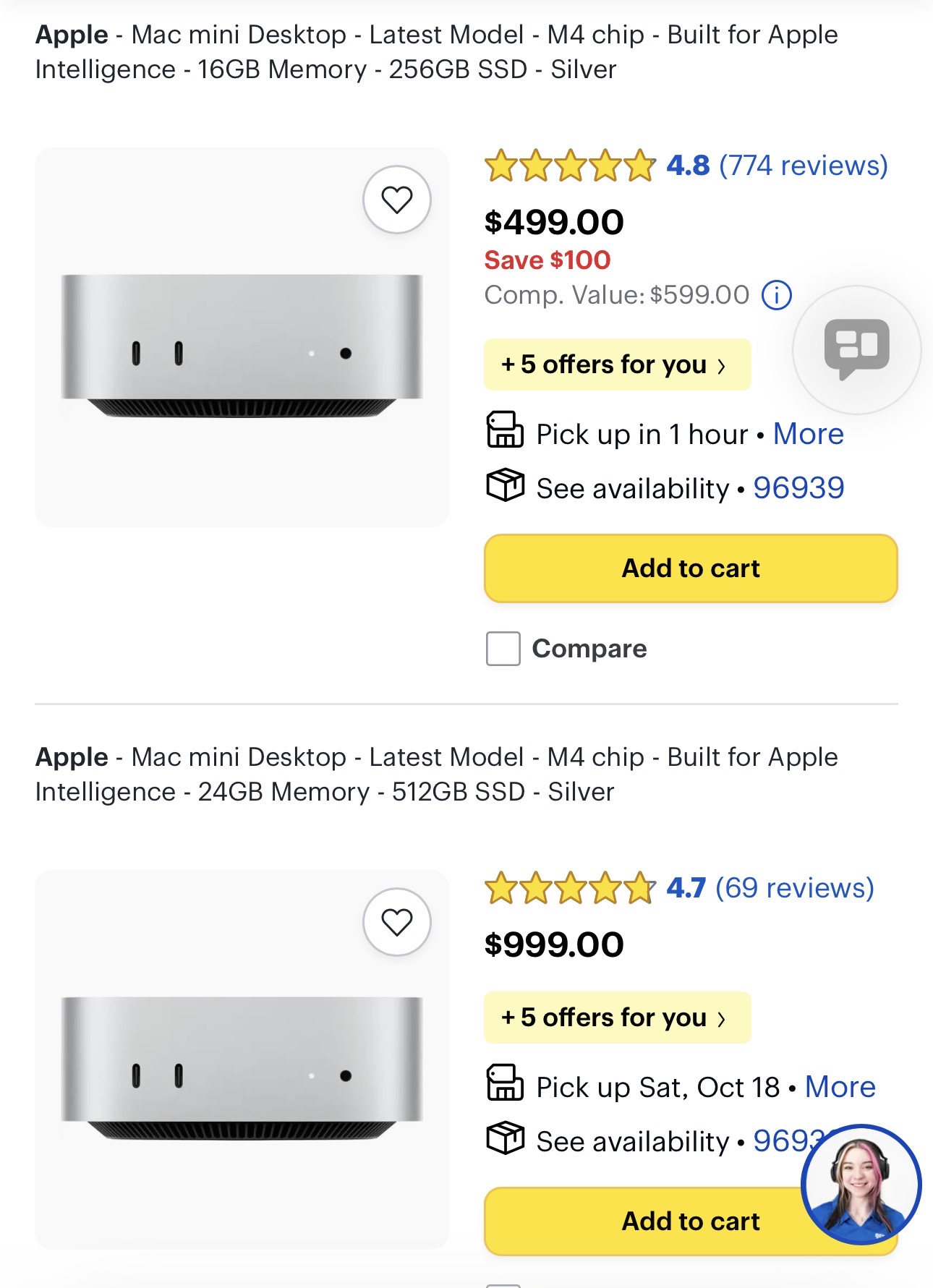
Task: Click the 4.8 star rating stars
Action: click(x=570, y=166)
